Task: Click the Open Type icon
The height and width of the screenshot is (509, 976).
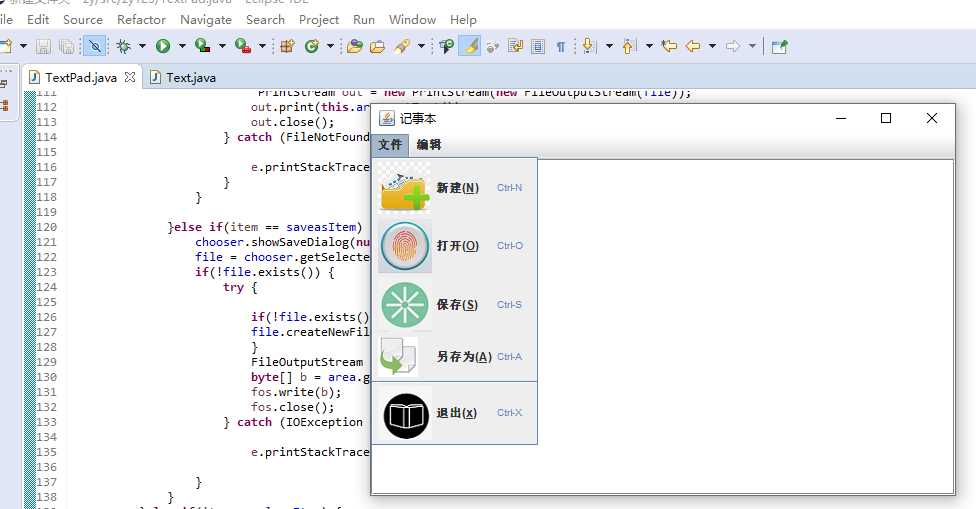Action: (355, 46)
